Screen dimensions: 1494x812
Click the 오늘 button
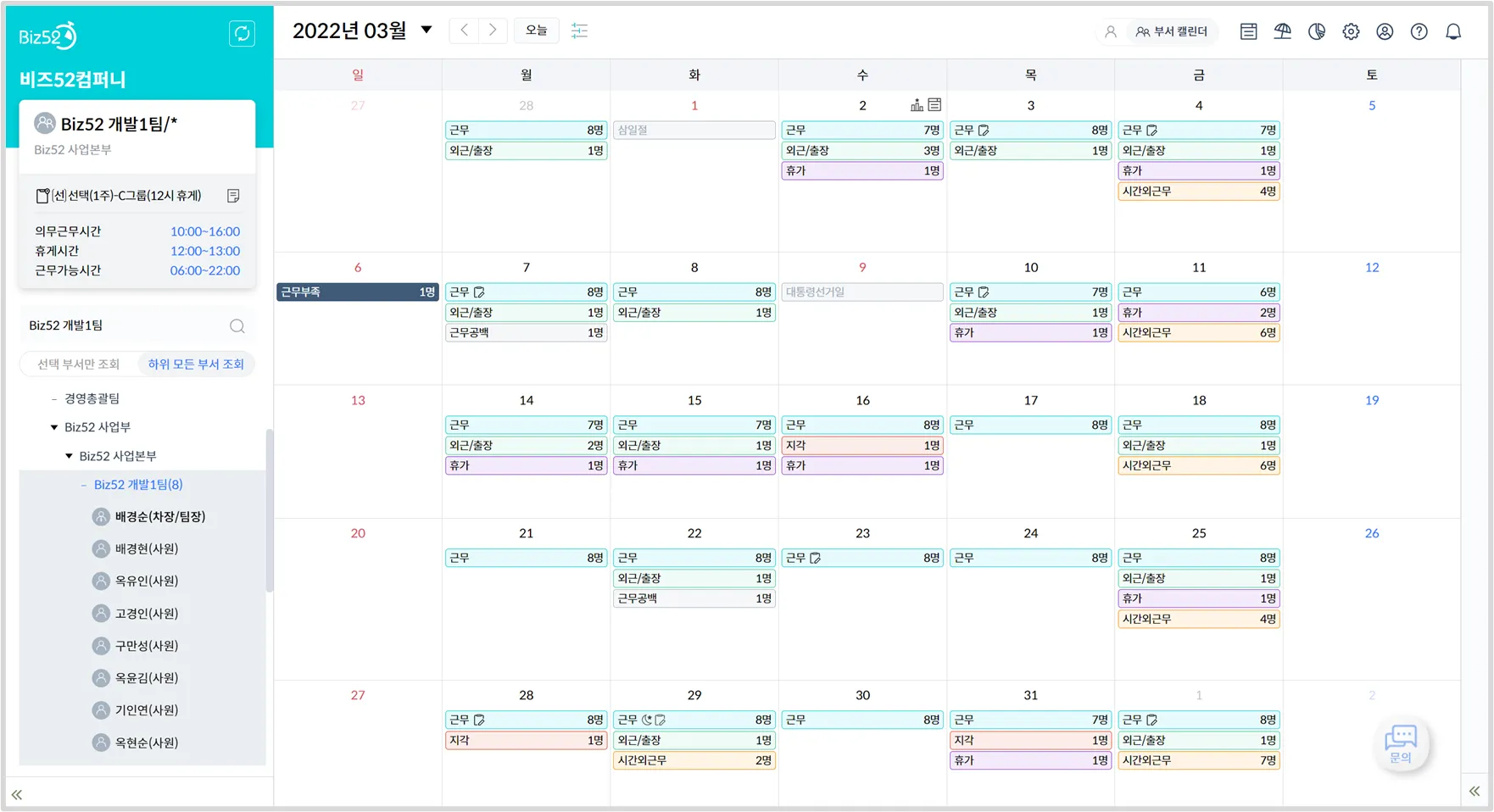click(536, 31)
